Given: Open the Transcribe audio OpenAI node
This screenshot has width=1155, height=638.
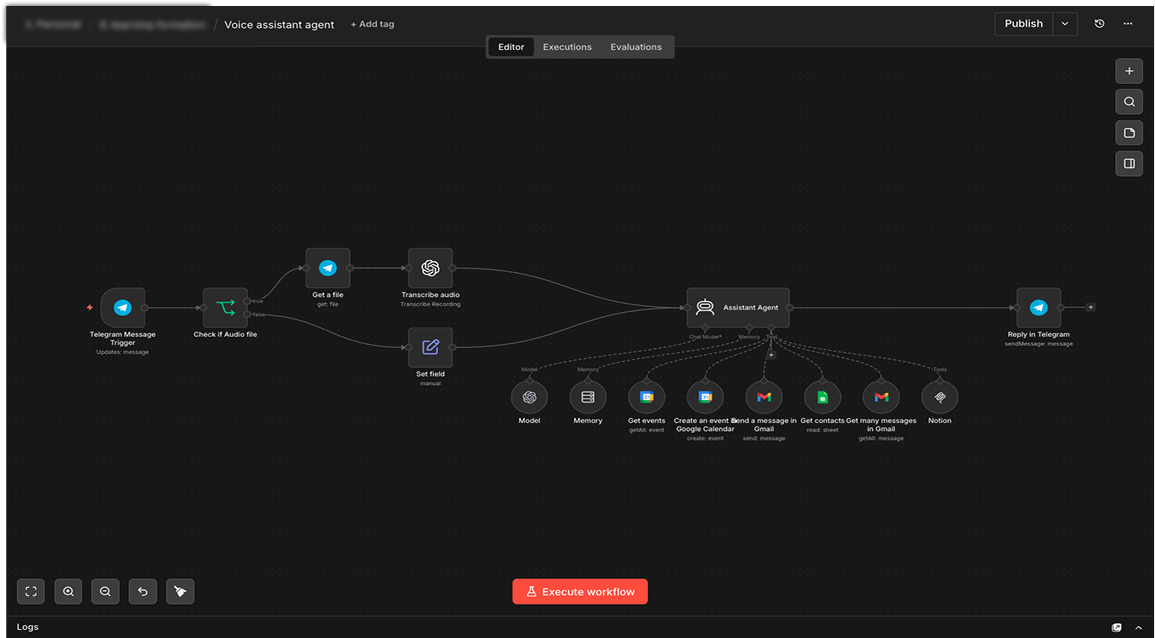Looking at the screenshot, I should [430, 268].
